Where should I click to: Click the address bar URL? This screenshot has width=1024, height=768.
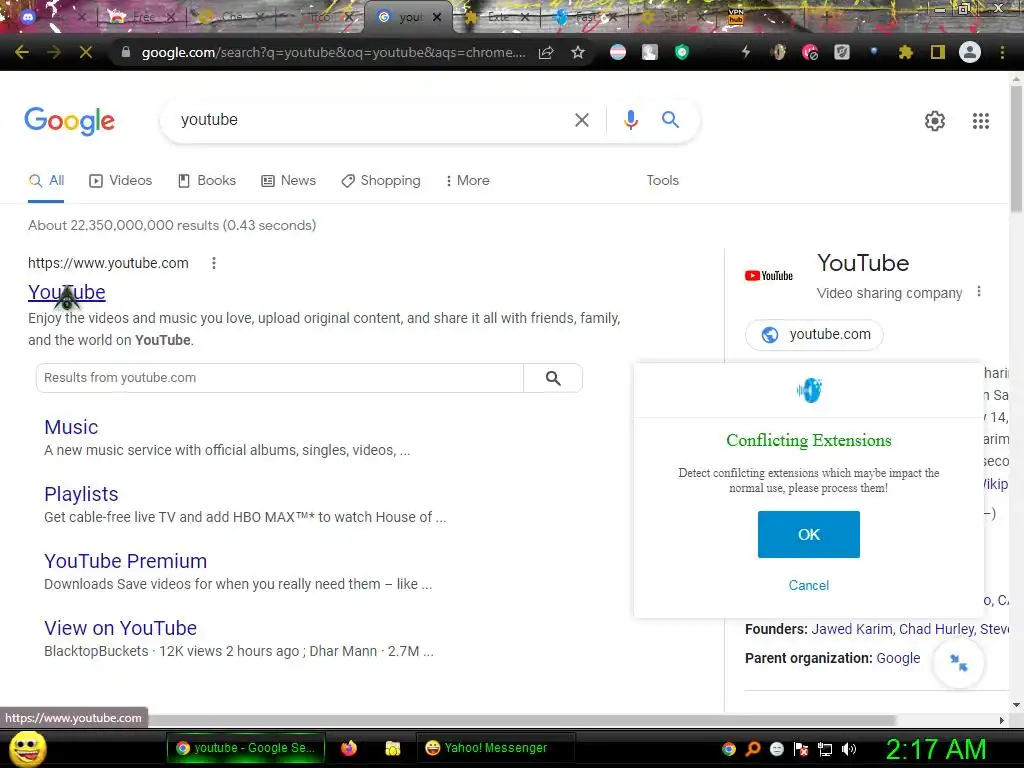pyautogui.click(x=333, y=52)
